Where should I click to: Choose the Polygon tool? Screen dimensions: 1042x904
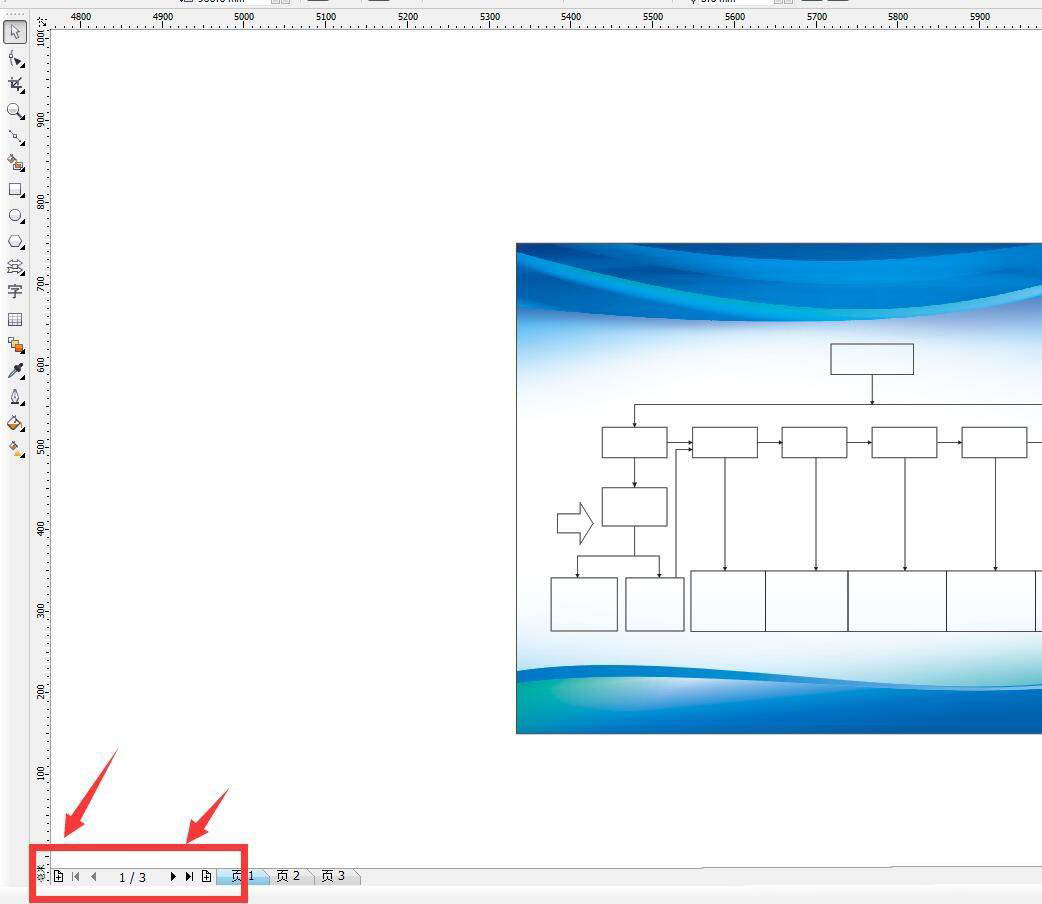[x=15, y=241]
